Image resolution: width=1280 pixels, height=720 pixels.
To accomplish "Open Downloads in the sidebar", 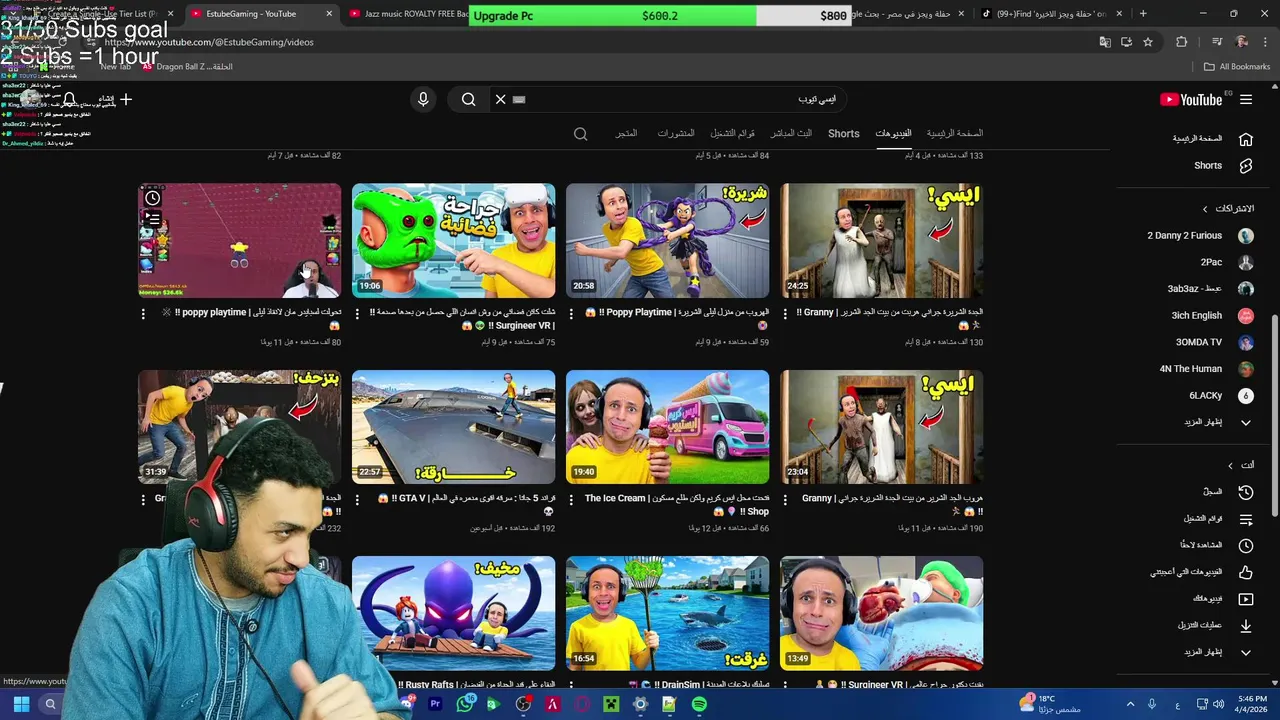I will [1213, 626].
